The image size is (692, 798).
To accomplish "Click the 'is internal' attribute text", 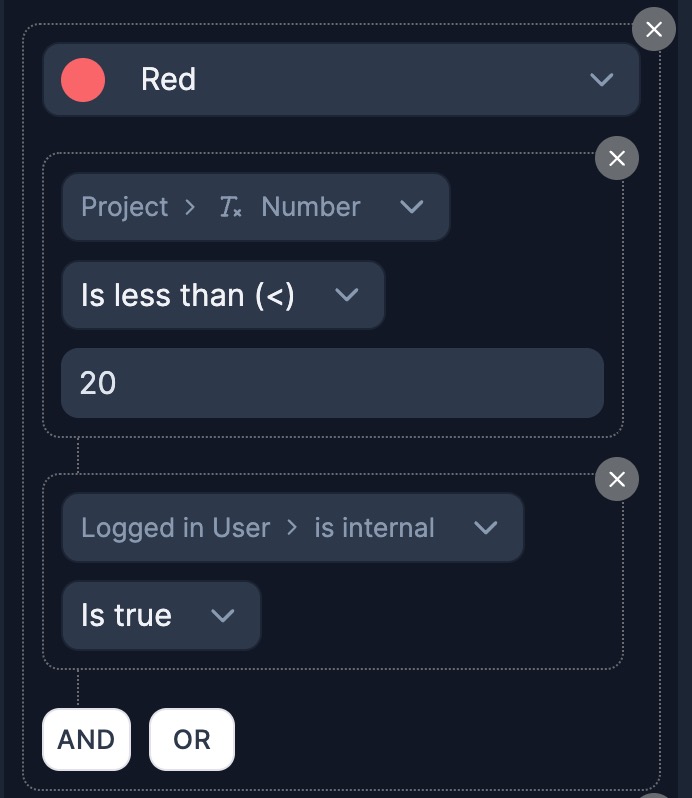I will (374, 528).
